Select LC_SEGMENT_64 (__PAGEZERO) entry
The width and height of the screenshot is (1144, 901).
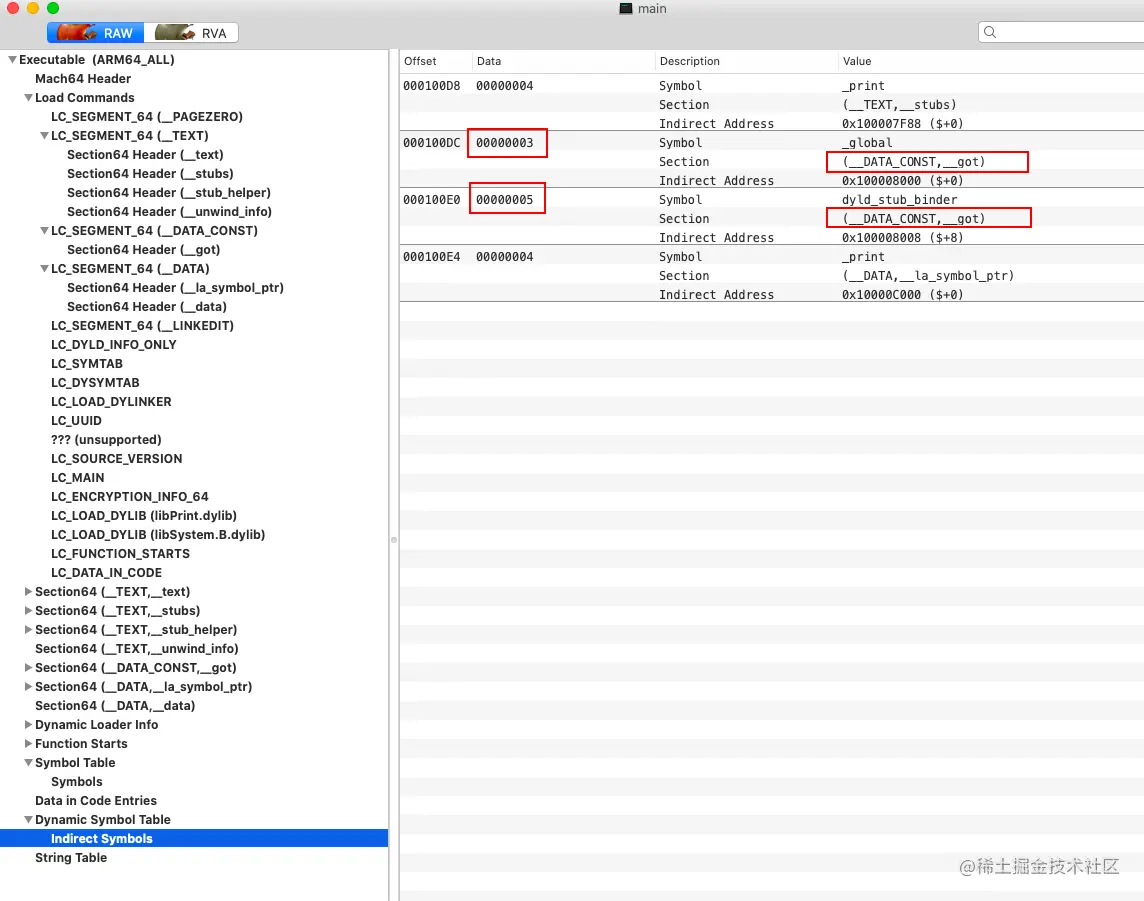147,117
